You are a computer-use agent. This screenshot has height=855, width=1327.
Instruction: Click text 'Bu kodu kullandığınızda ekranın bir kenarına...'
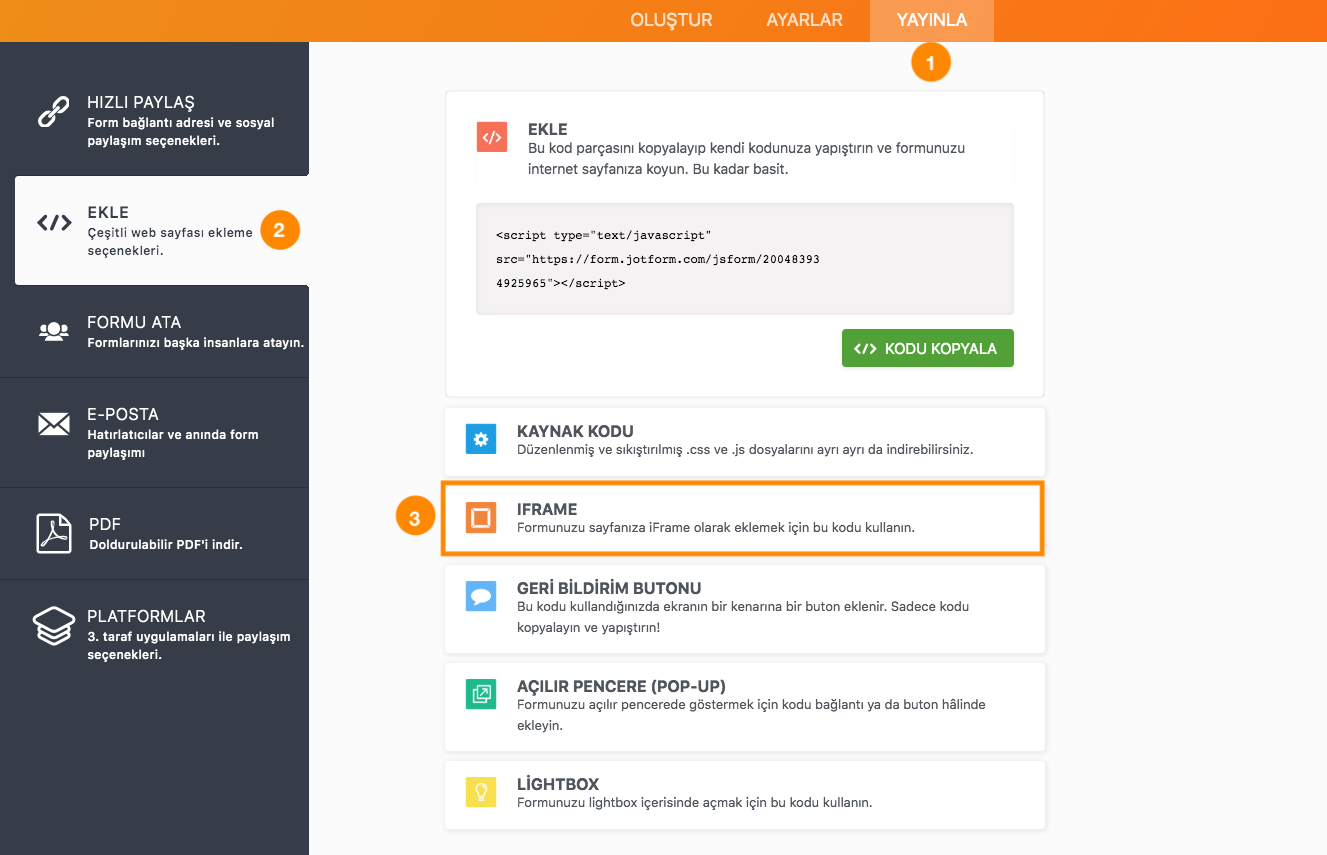click(743, 617)
